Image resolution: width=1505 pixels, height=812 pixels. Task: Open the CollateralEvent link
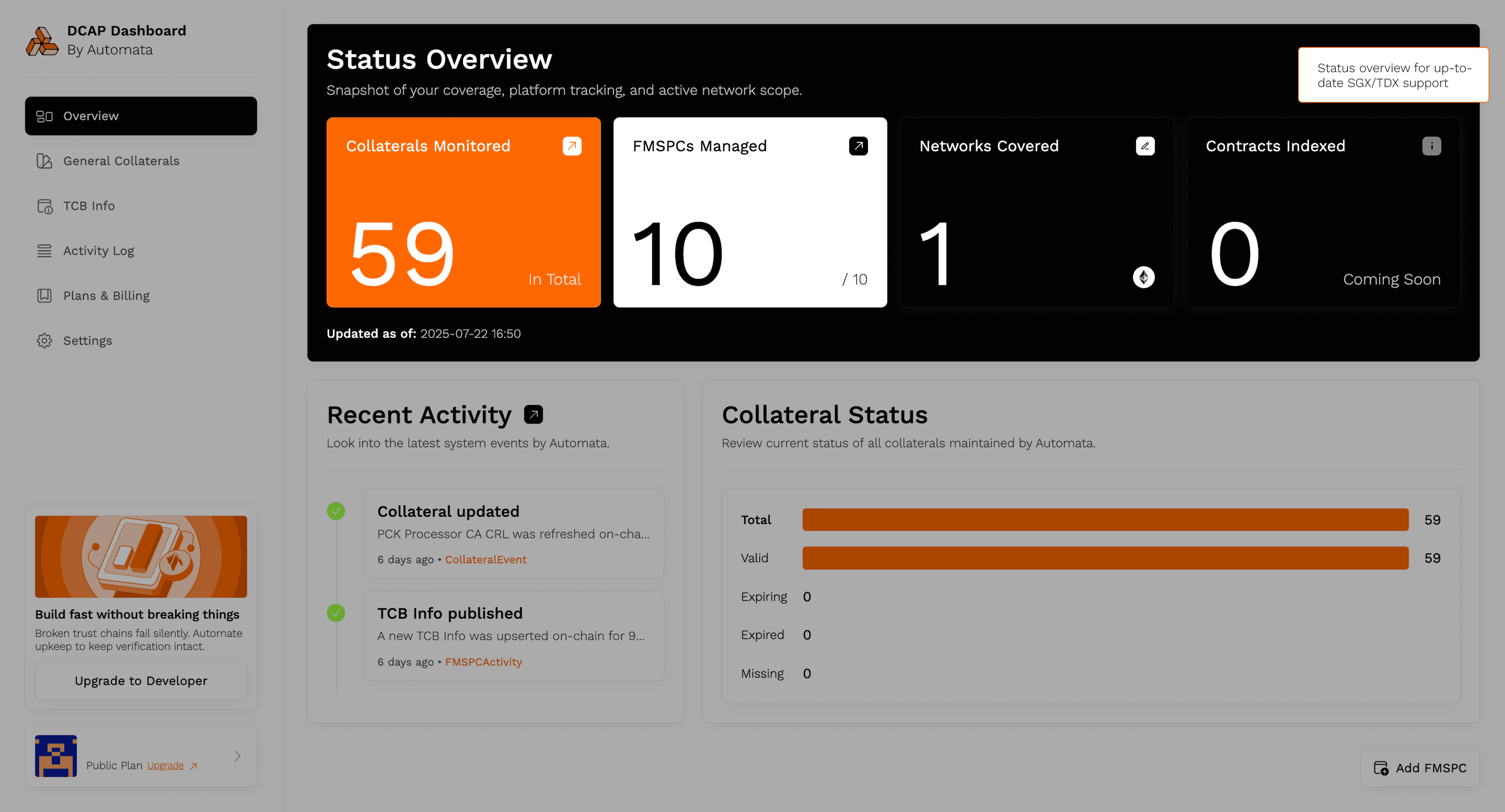[486, 559]
